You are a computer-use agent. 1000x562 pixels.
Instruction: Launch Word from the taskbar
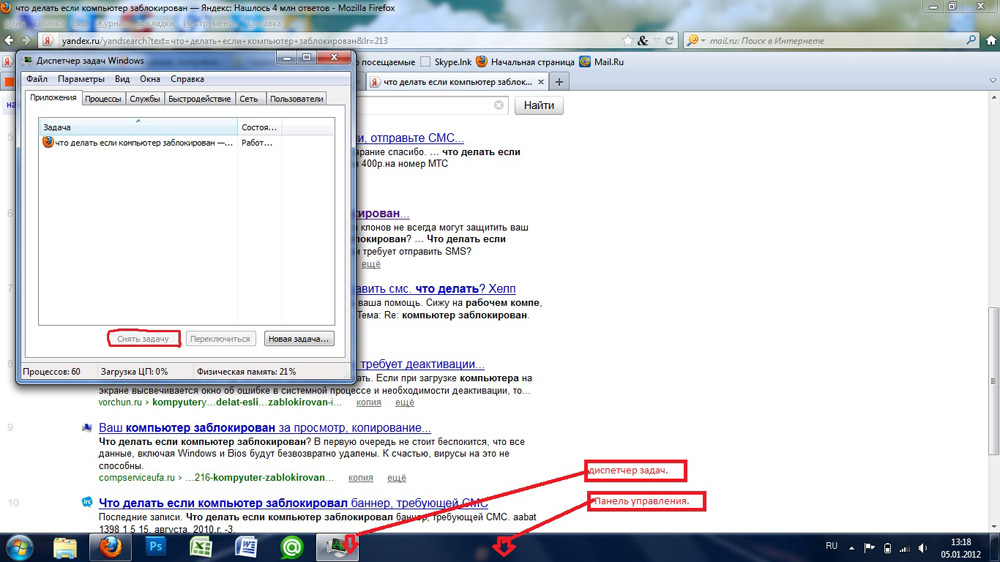(x=246, y=547)
